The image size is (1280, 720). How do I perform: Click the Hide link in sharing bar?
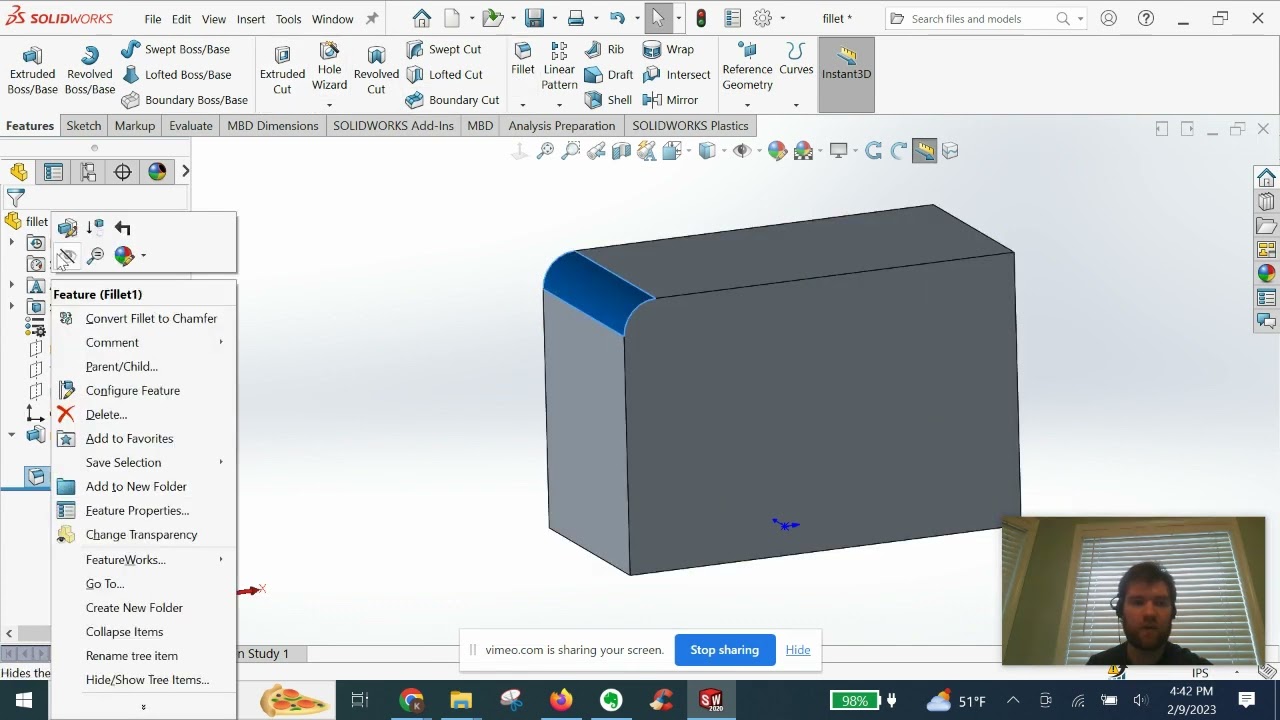[x=798, y=650]
